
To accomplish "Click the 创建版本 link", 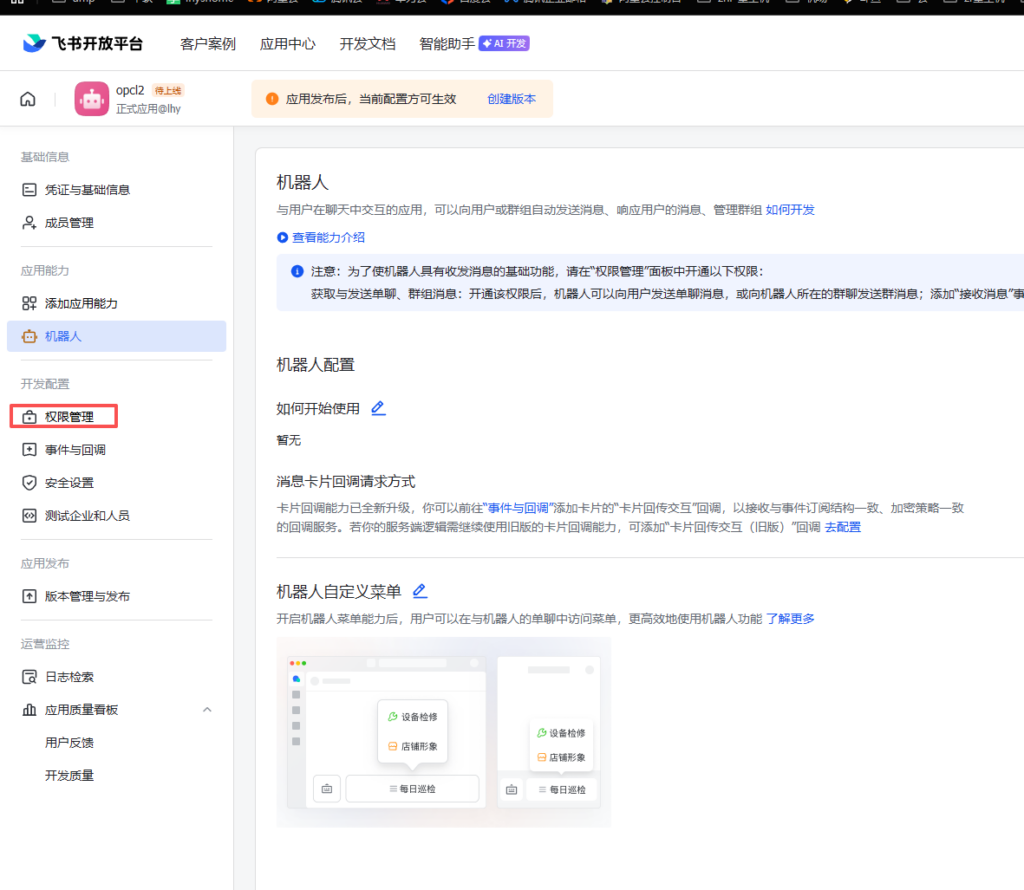I will point(511,99).
